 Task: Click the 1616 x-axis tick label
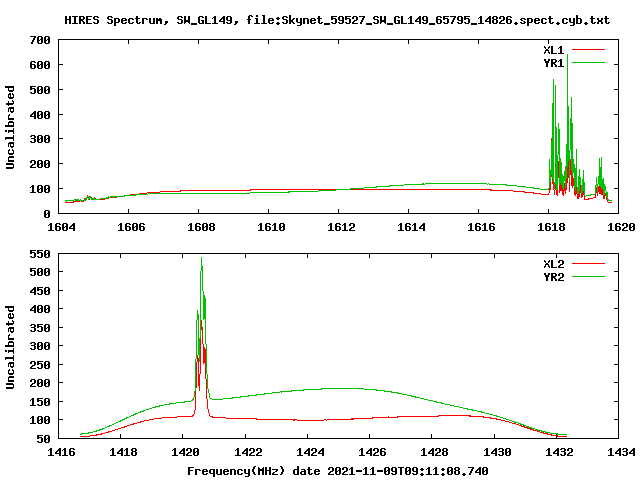(x=481, y=227)
